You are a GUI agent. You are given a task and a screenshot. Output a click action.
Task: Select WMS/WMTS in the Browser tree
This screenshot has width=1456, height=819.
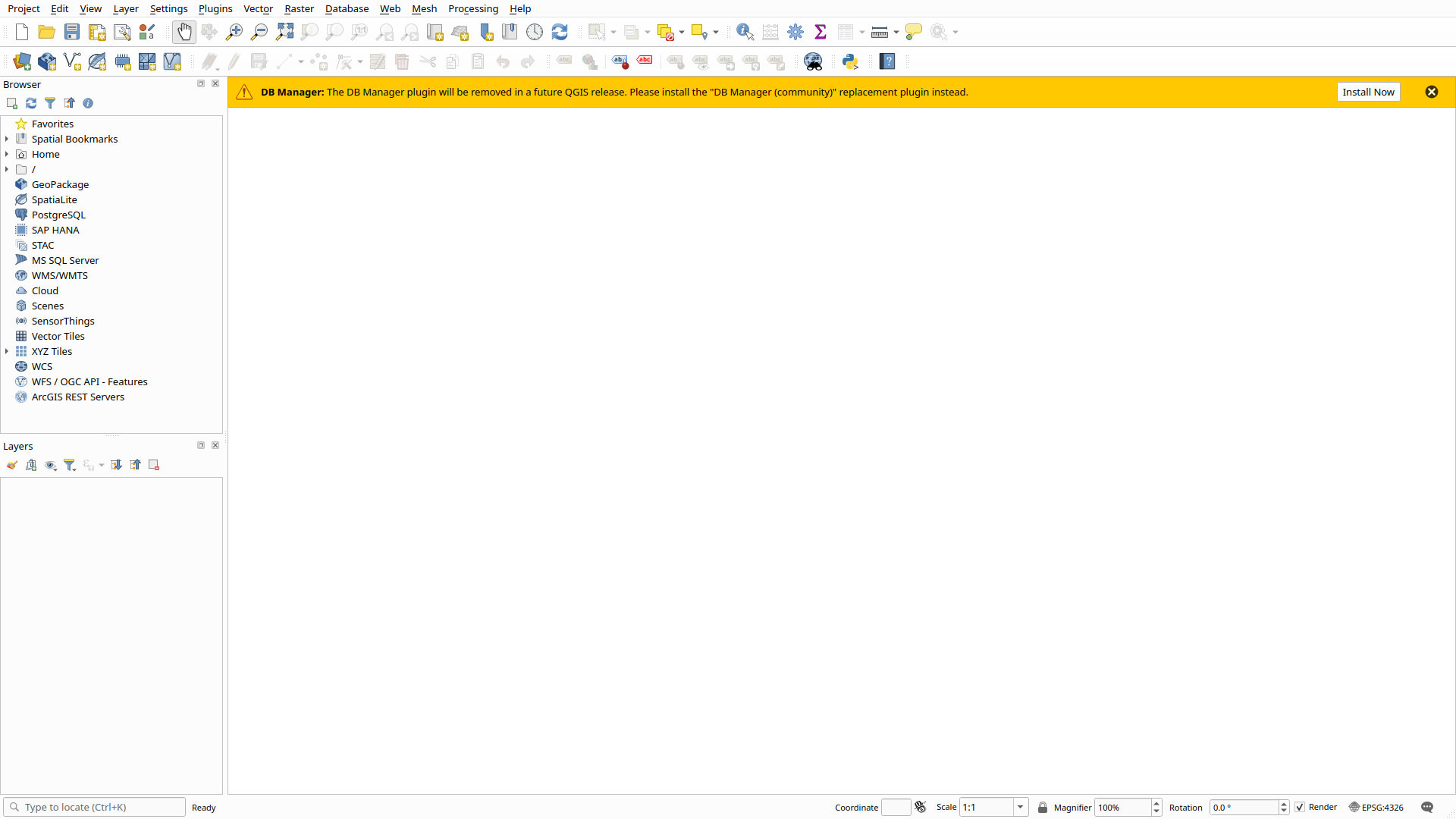(60, 275)
